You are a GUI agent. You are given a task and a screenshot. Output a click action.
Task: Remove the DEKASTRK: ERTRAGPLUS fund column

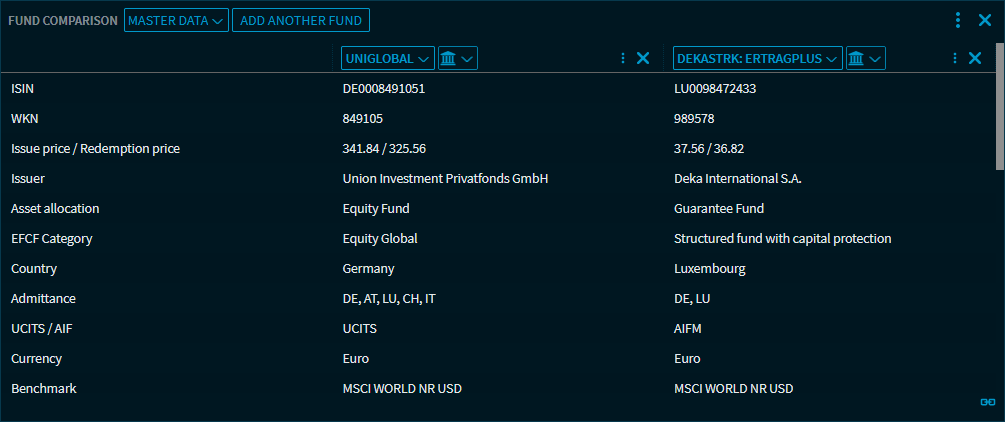(975, 58)
